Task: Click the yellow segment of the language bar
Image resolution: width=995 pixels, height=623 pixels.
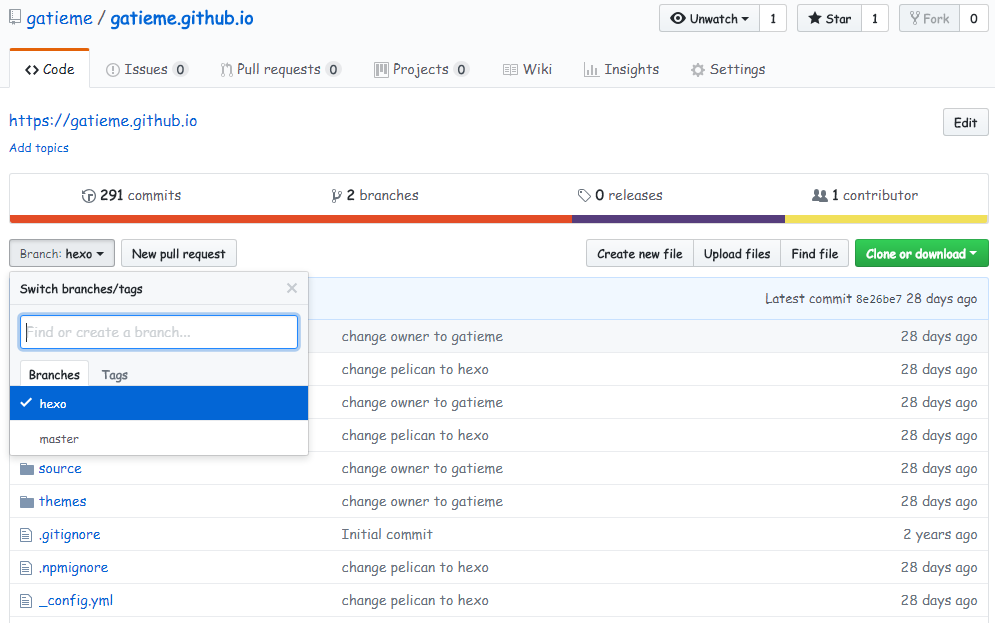Action: tap(886, 220)
